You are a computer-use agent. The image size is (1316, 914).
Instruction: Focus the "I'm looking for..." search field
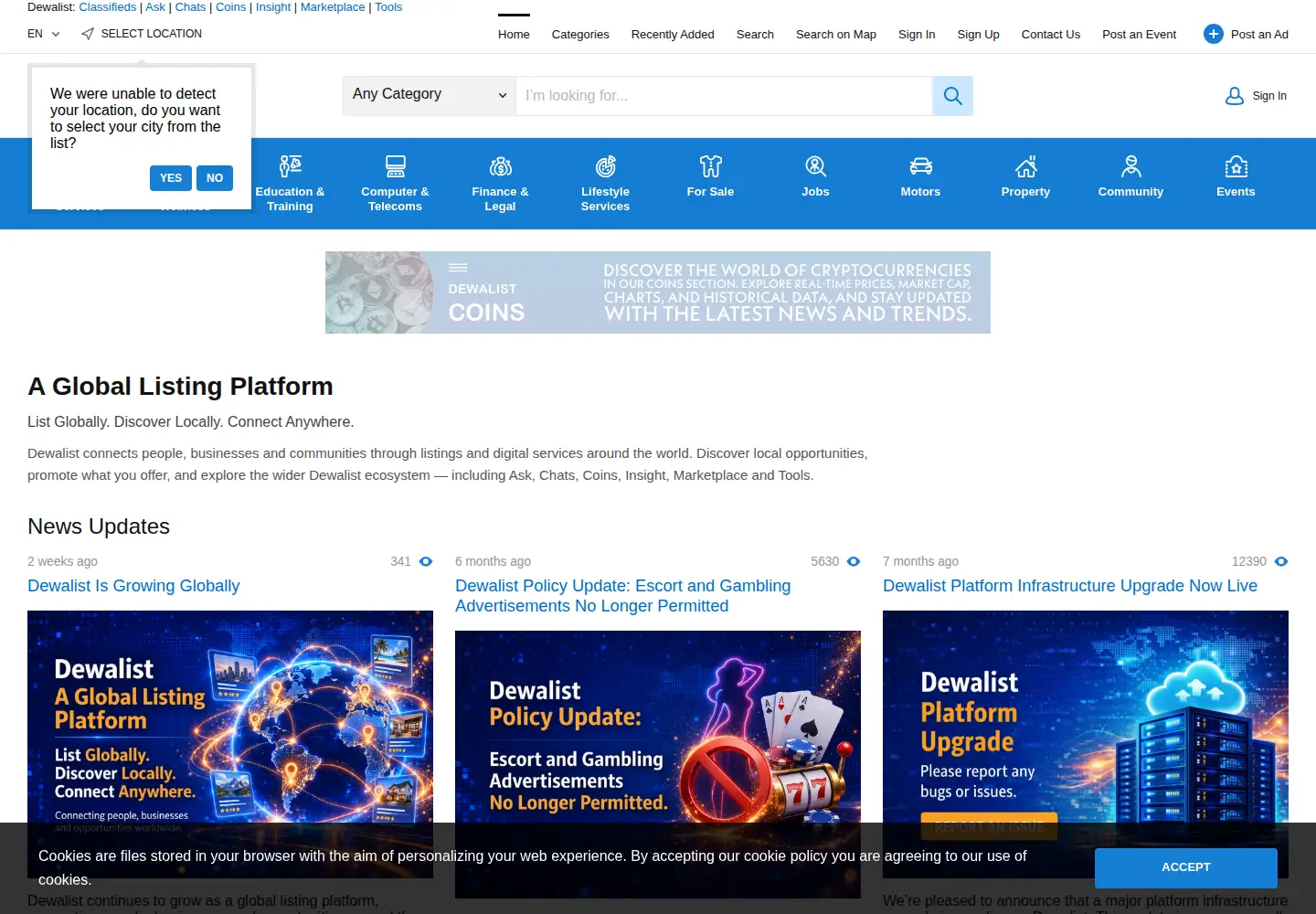click(x=724, y=96)
